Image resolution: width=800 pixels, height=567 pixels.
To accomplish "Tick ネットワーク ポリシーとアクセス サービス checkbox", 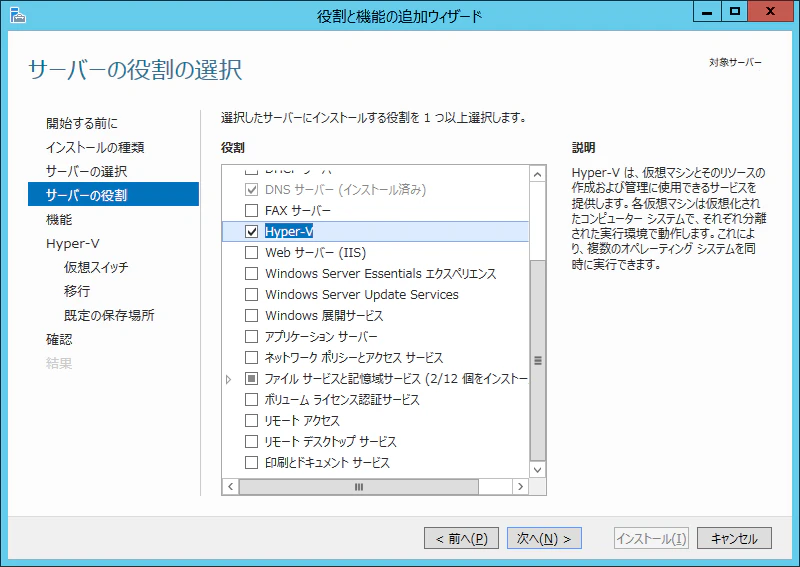I will [252, 357].
